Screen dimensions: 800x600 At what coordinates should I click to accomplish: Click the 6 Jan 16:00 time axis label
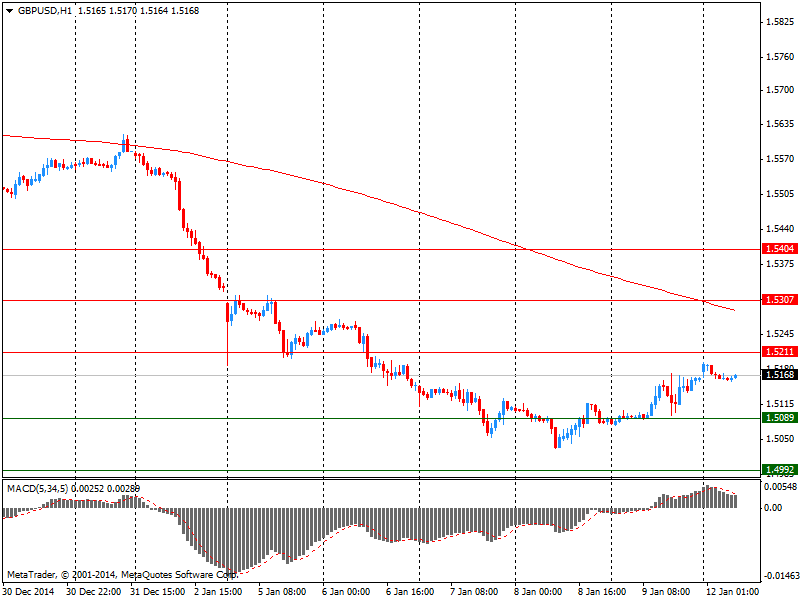[410, 591]
